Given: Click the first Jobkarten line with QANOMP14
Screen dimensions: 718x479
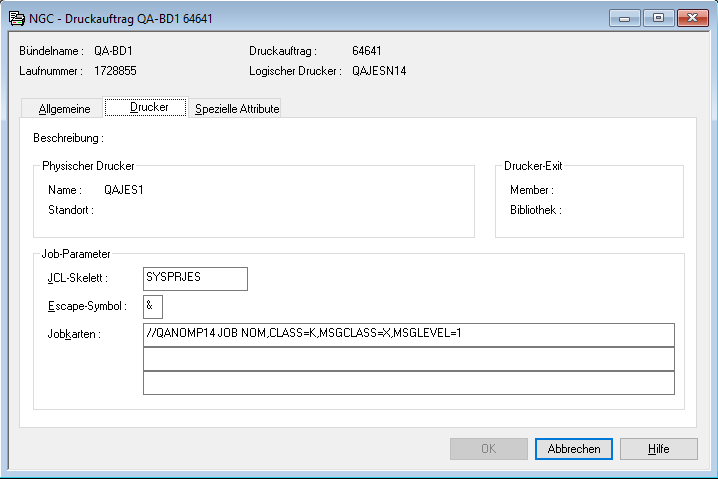Looking at the screenshot, I should click(x=408, y=334).
